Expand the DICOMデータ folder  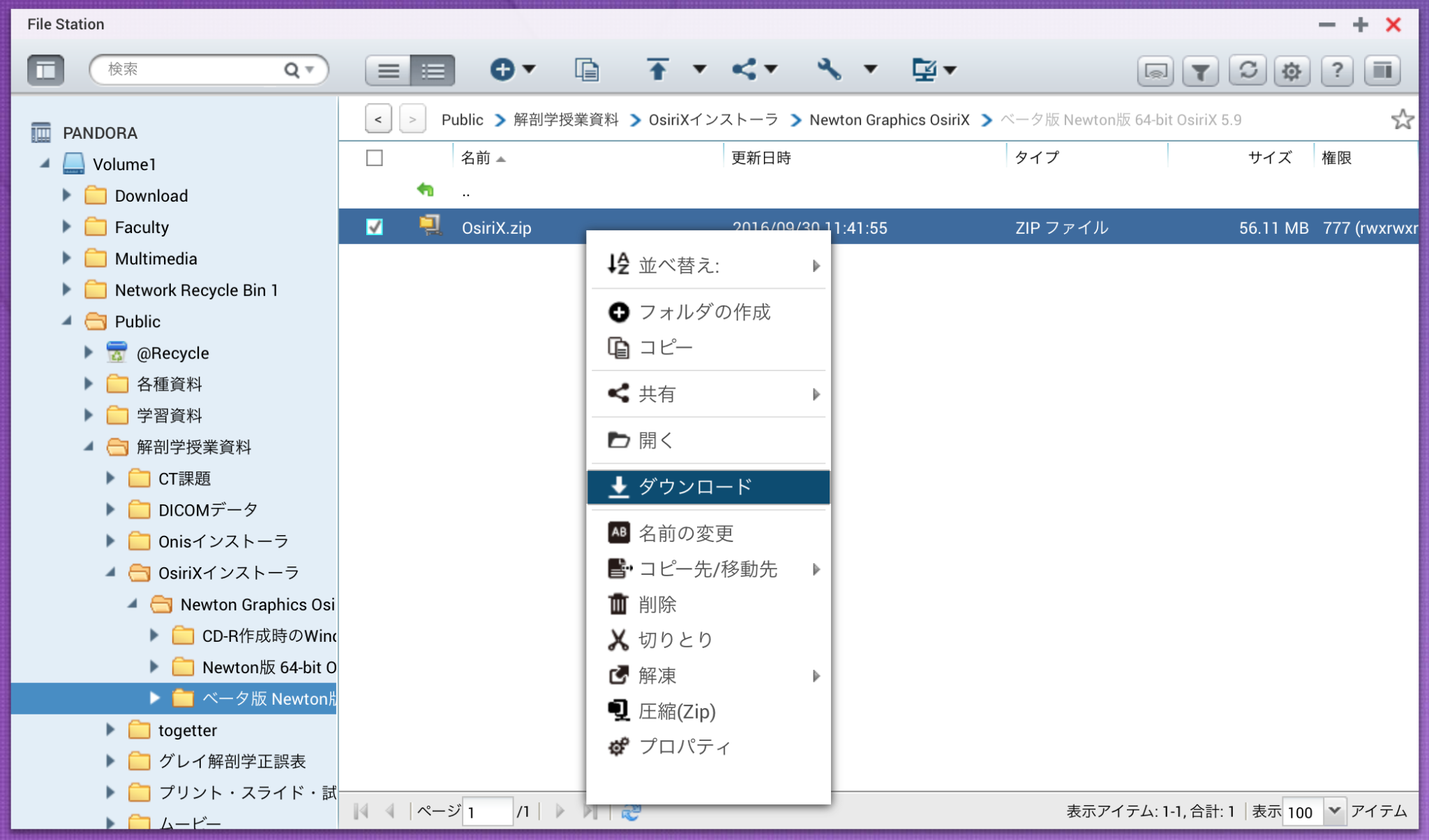[110, 509]
